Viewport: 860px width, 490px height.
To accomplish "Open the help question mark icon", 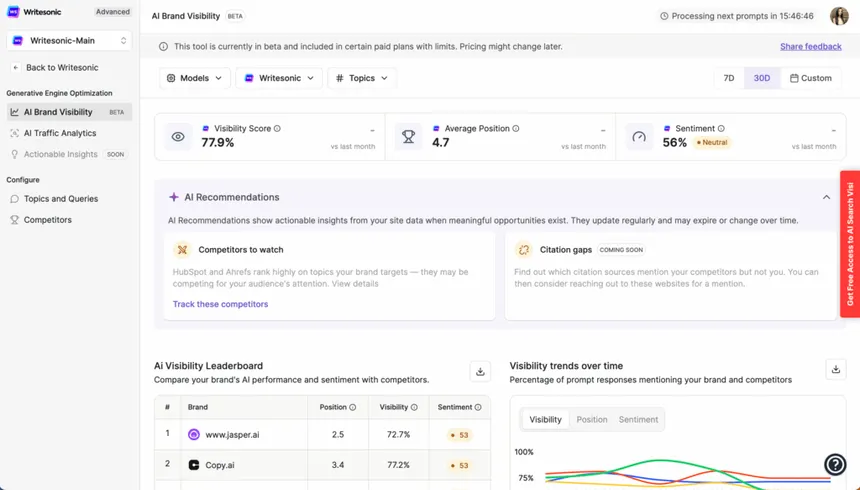I will (835, 464).
